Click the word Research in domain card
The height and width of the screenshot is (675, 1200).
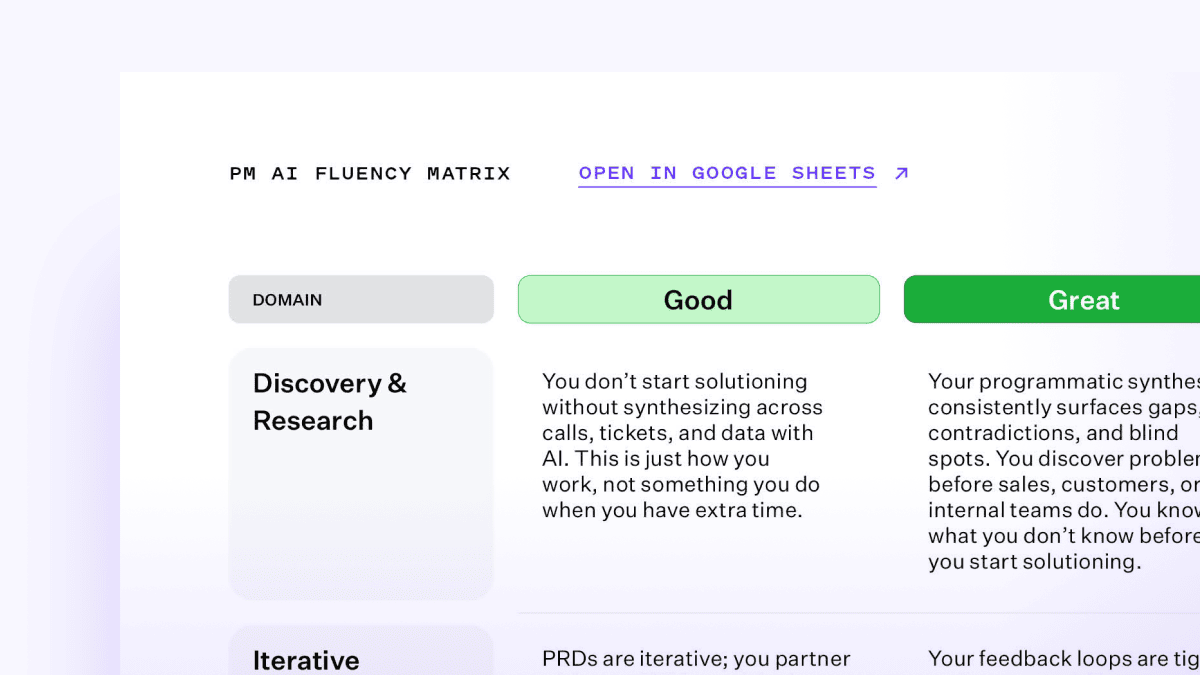[313, 421]
